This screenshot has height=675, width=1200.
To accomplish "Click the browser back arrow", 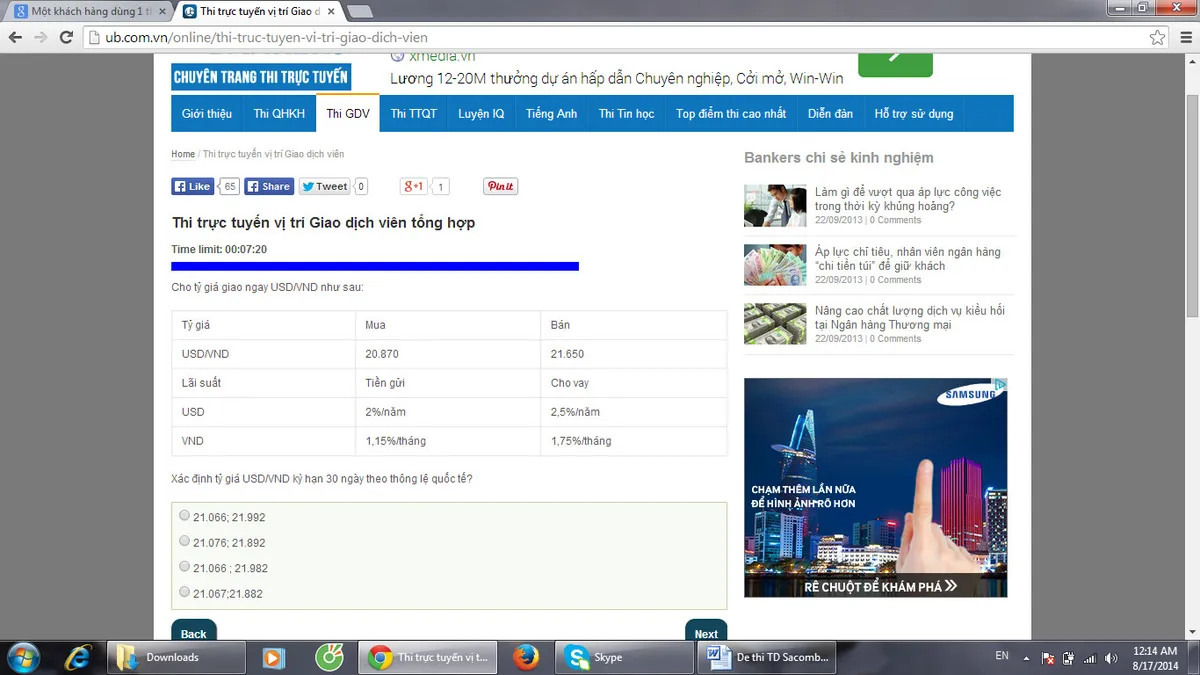I will 15,37.
